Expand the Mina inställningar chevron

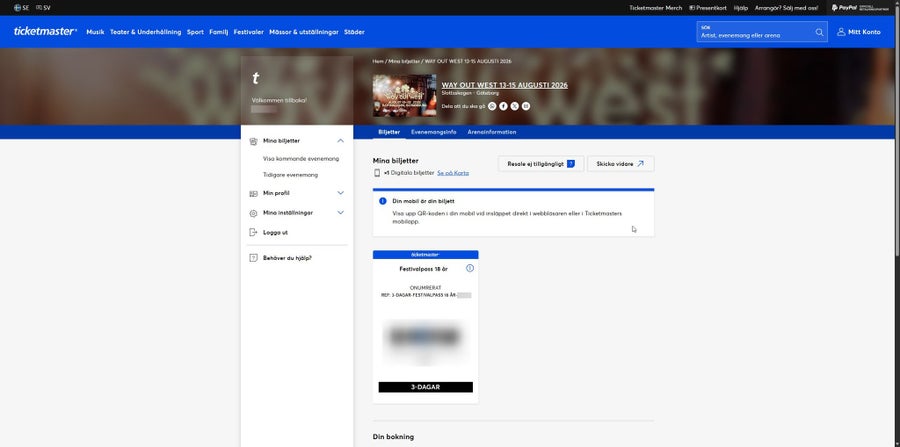click(x=340, y=212)
